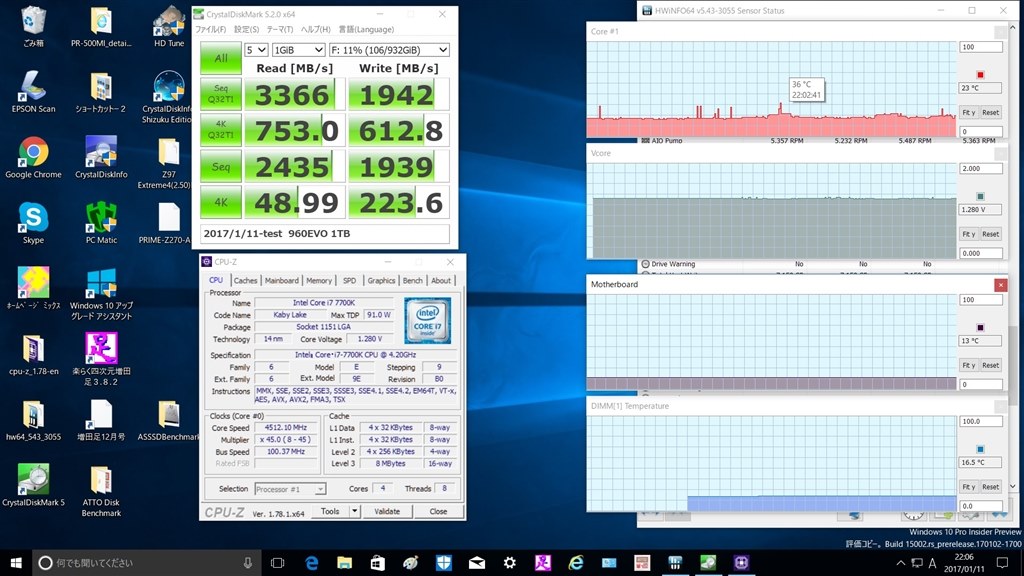Open Internet Explorer on the taskbar
1024x576 pixels.
coord(576,562)
